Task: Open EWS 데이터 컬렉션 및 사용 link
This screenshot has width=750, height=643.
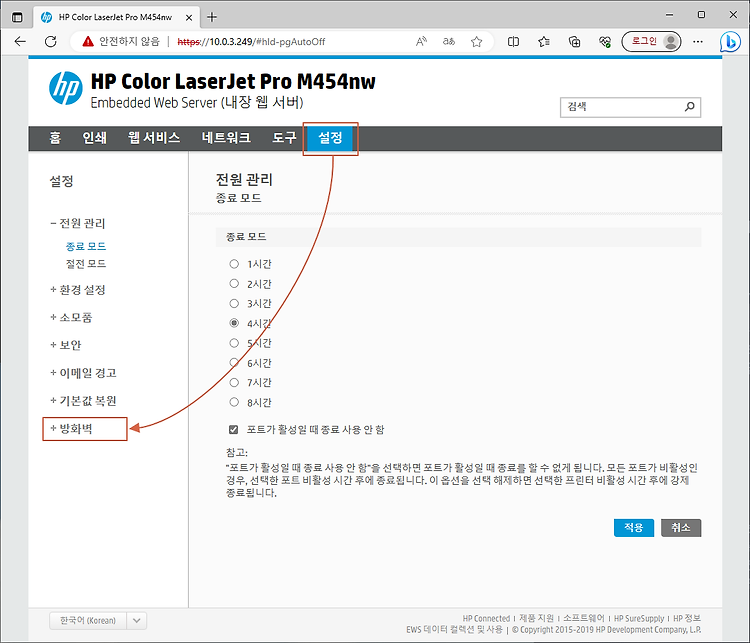Action: (x=454, y=630)
